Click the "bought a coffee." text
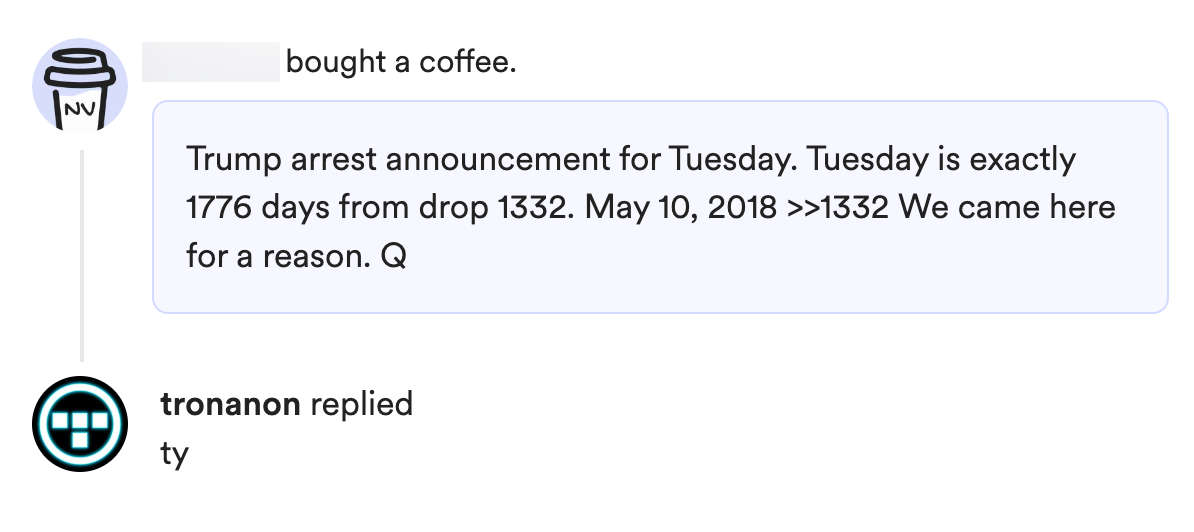1194x532 pixels. click(401, 63)
